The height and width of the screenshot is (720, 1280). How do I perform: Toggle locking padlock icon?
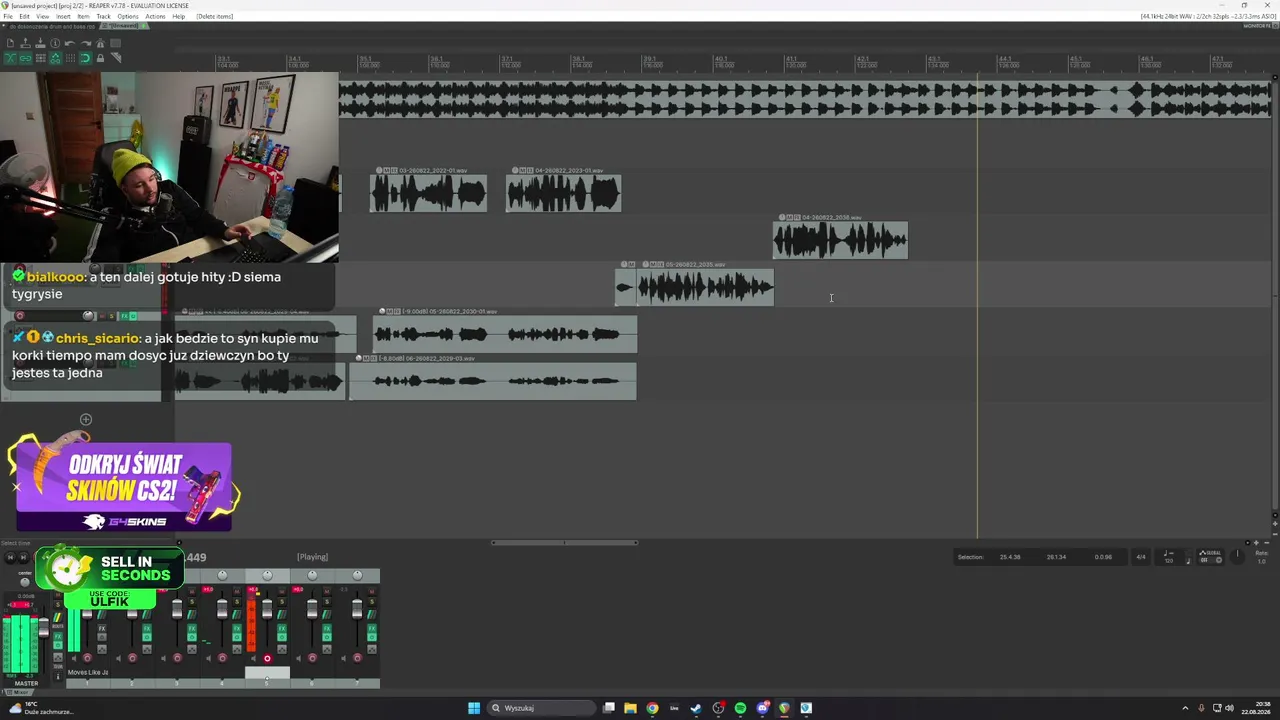coord(100,58)
